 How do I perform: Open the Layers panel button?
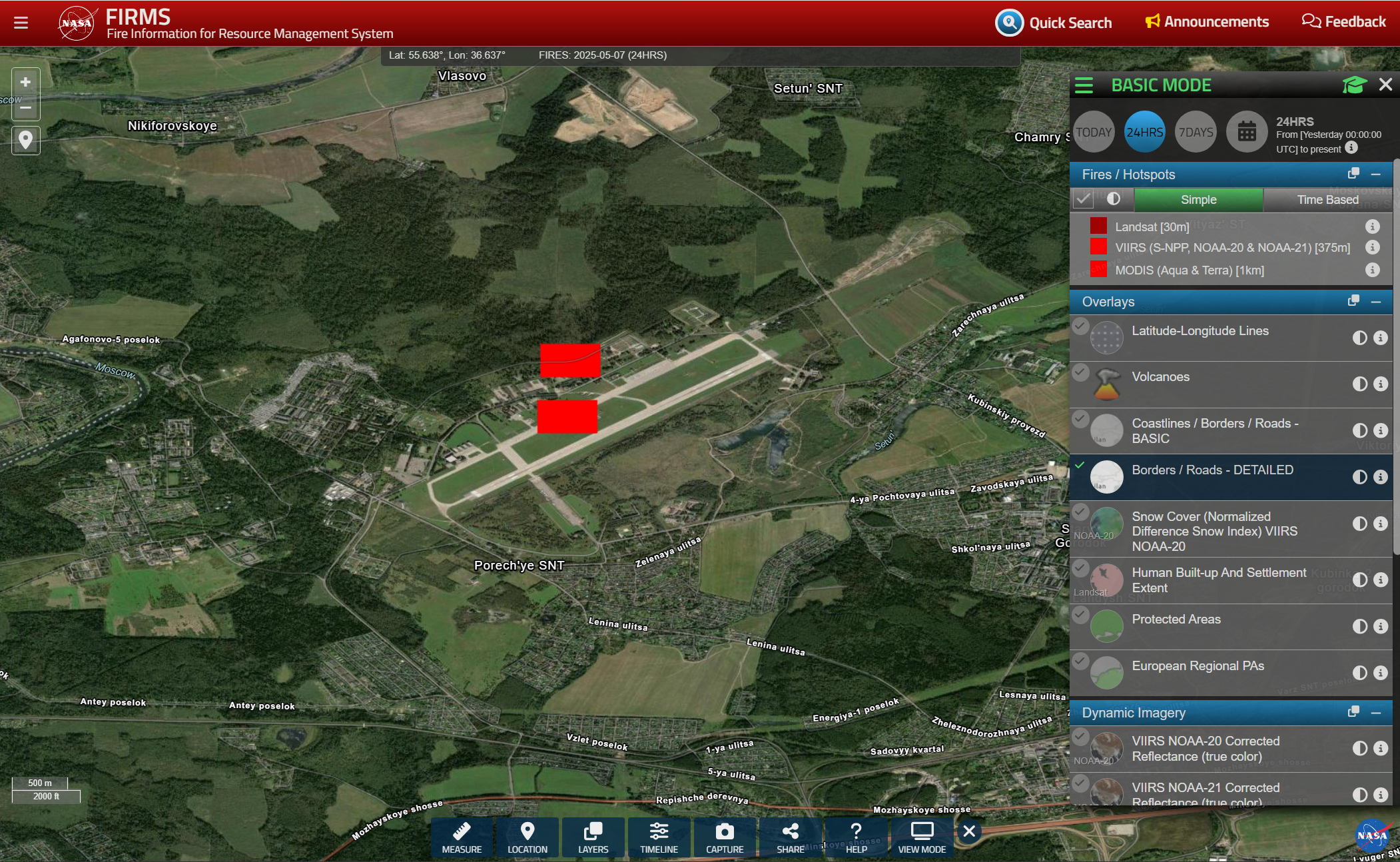point(593,837)
